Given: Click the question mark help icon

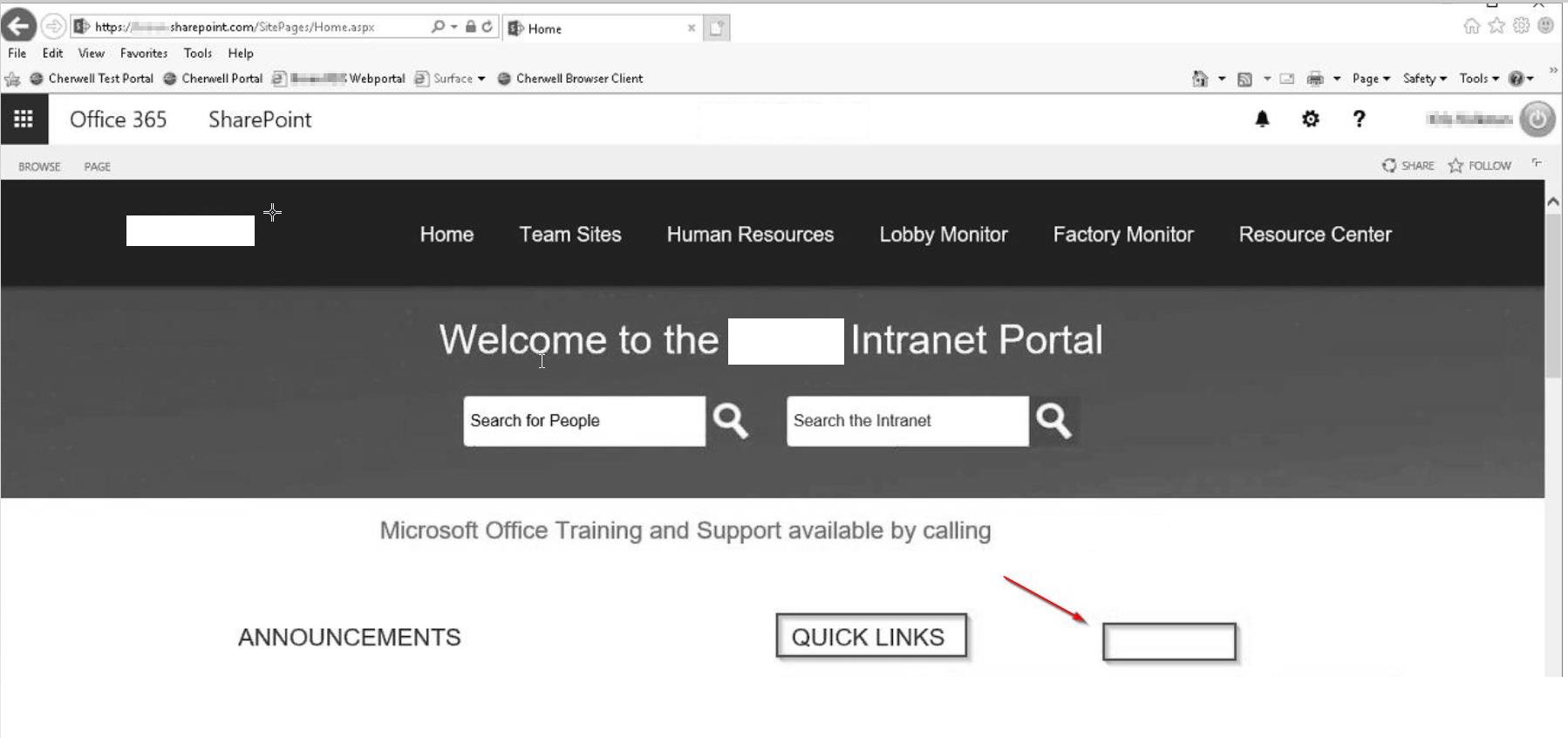Looking at the screenshot, I should tap(1359, 120).
